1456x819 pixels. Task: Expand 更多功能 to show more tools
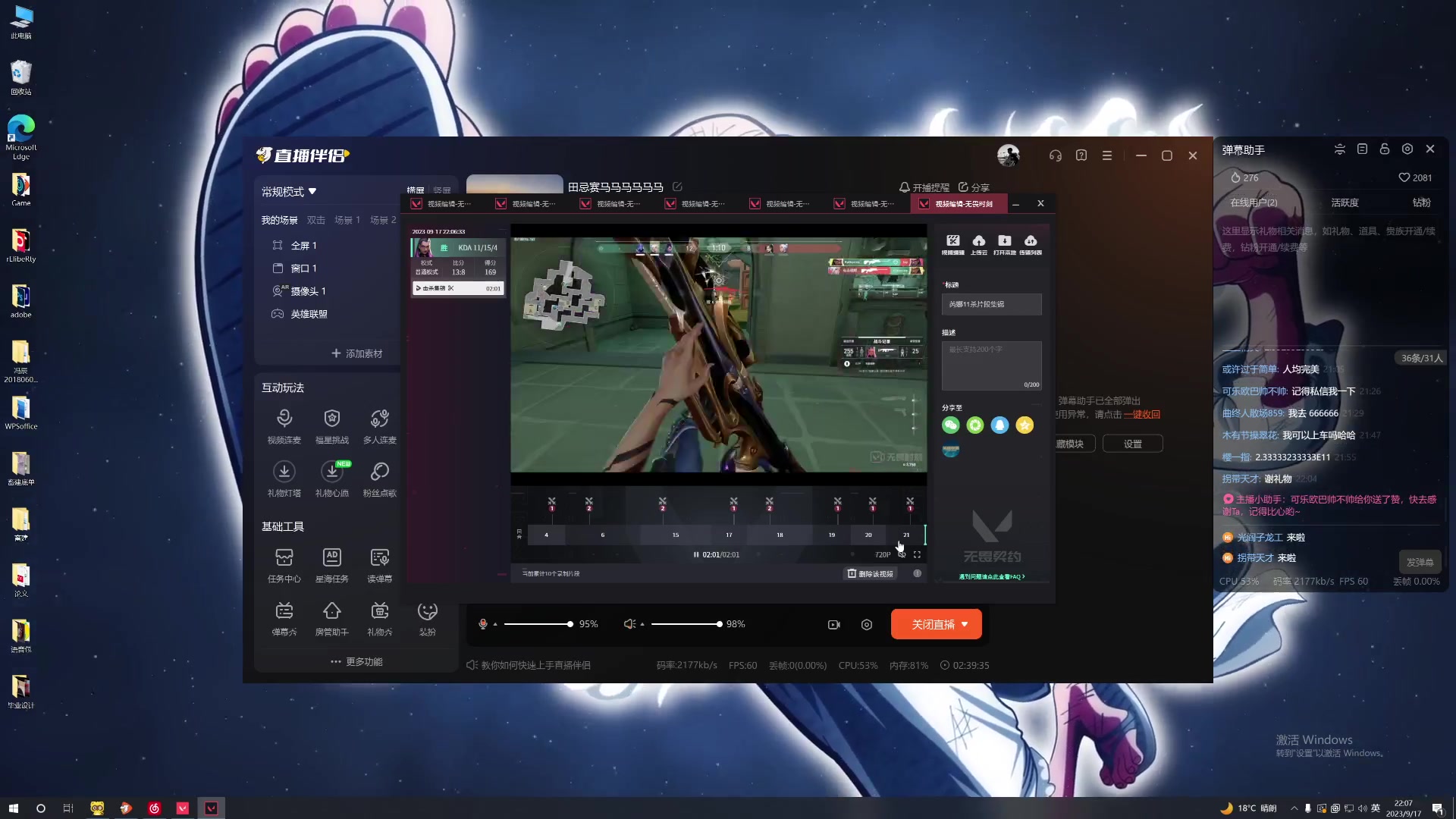[356, 661]
